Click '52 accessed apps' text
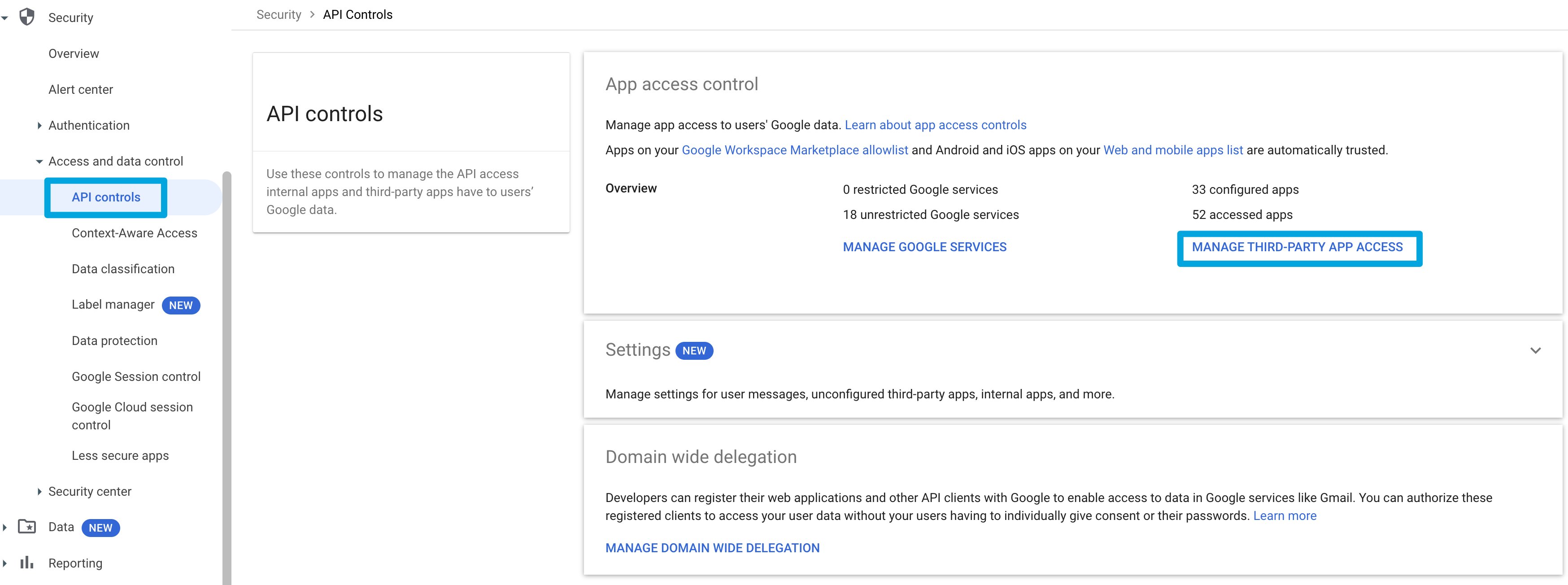 click(1242, 214)
